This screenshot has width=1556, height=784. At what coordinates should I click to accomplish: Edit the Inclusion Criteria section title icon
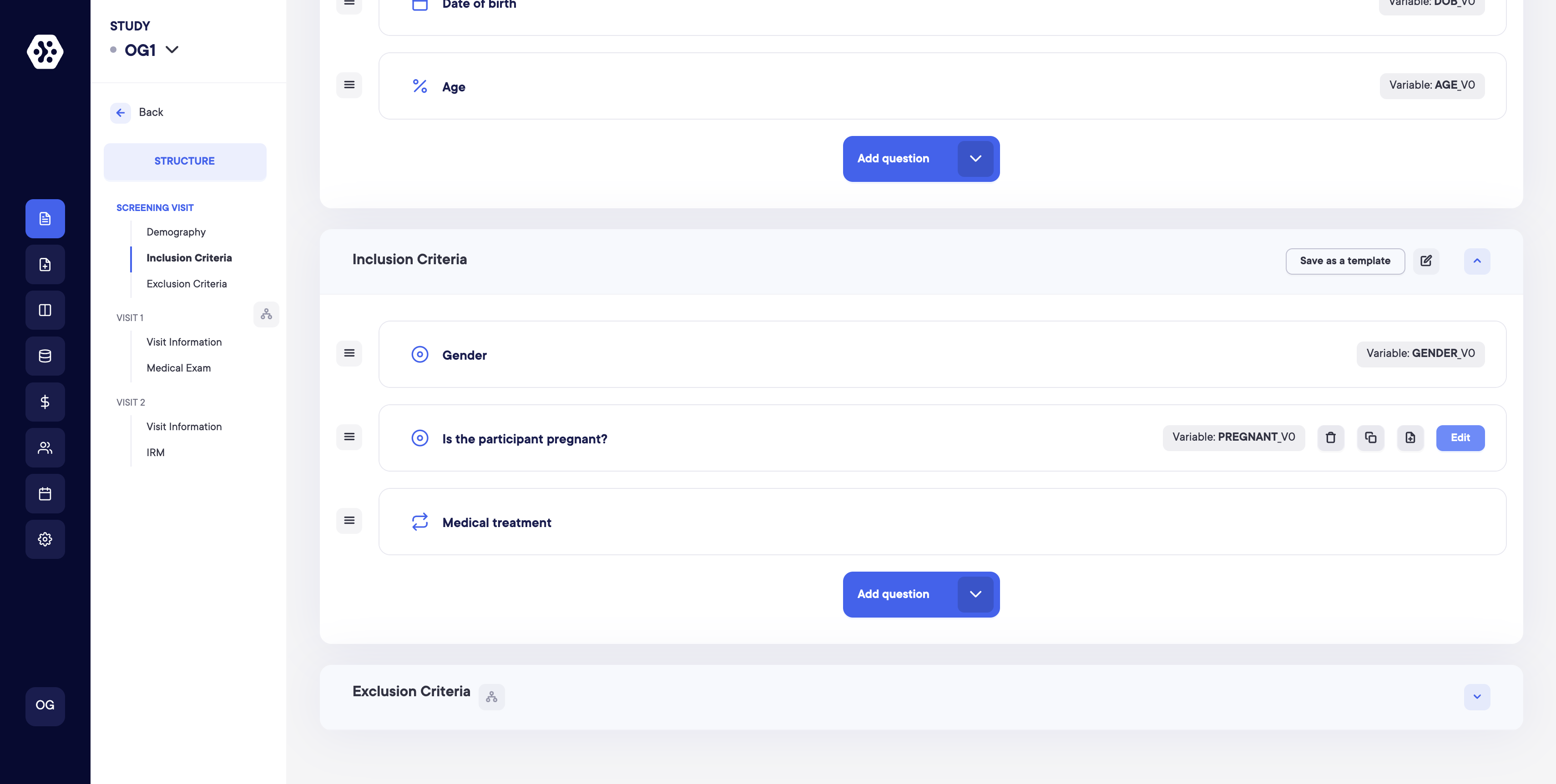point(1426,261)
